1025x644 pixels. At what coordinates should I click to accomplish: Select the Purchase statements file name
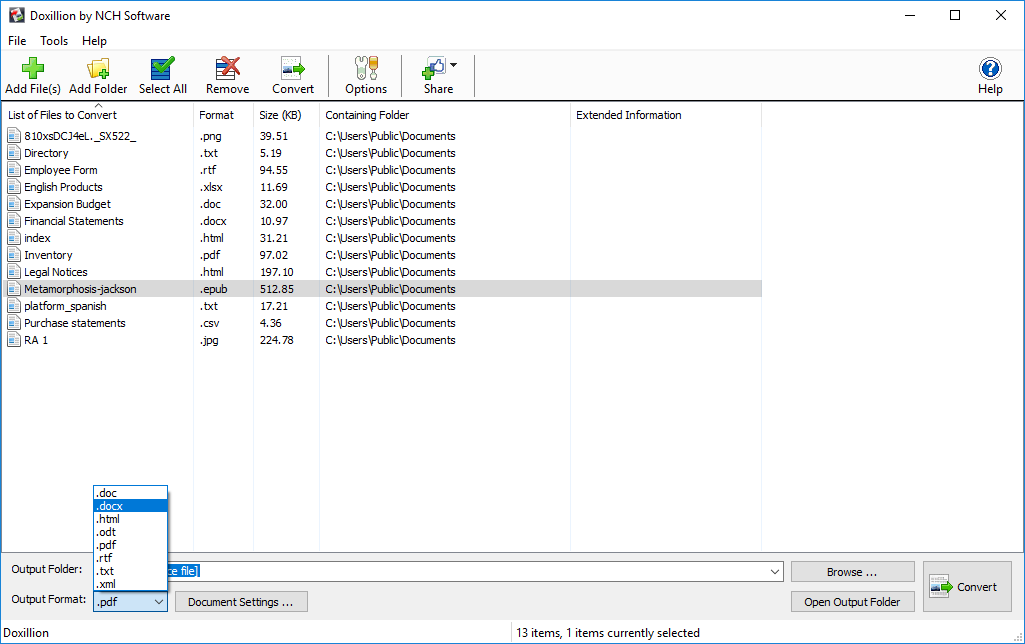click(x=75, y=323)
